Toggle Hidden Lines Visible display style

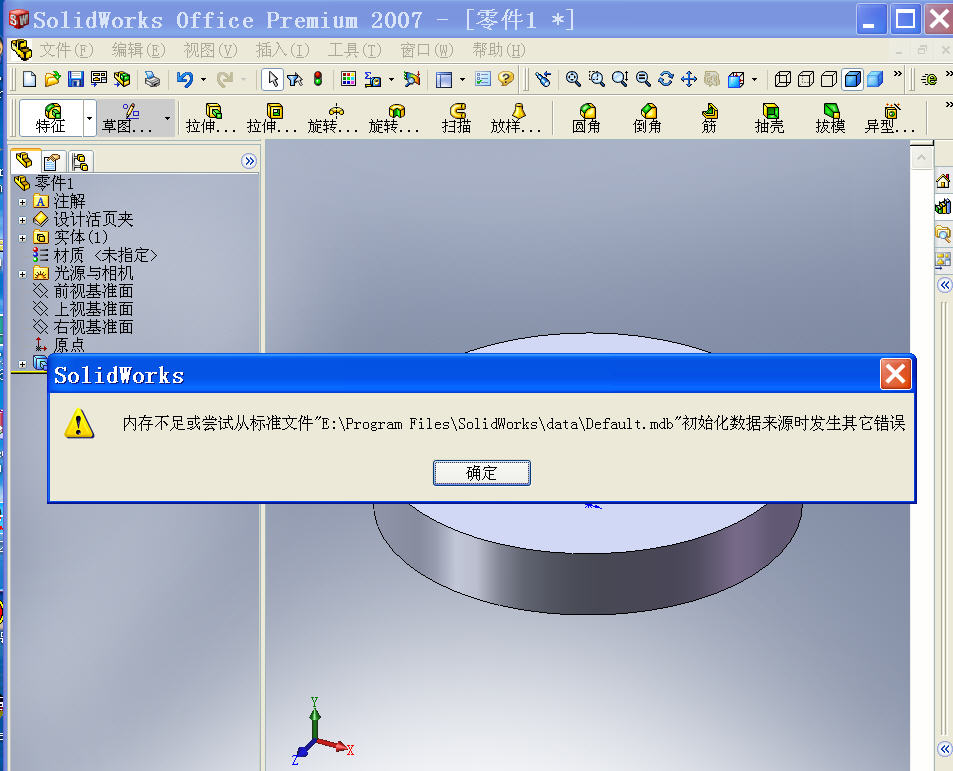(x=806, y=79)
